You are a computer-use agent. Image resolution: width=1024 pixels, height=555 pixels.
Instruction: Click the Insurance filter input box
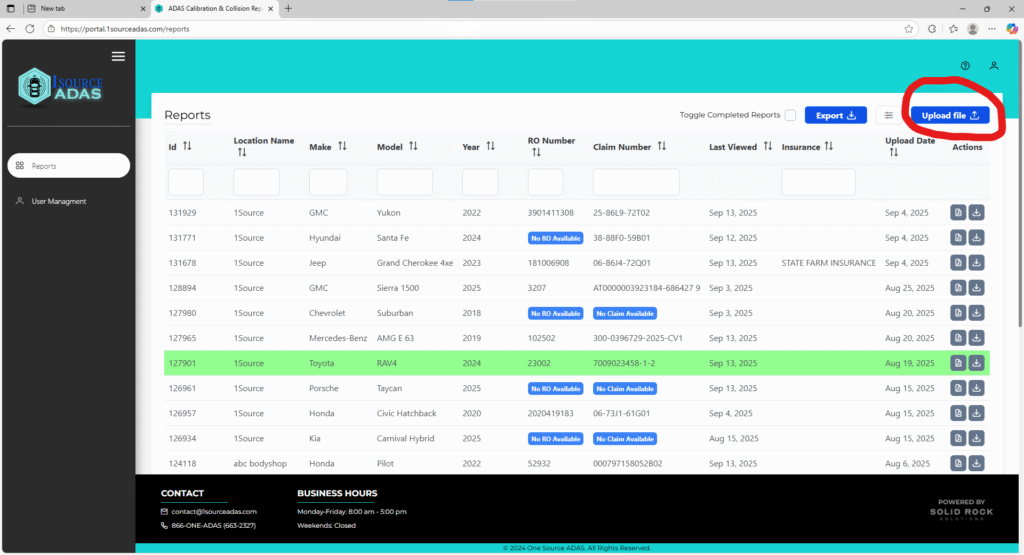click(x=818, y=182)
